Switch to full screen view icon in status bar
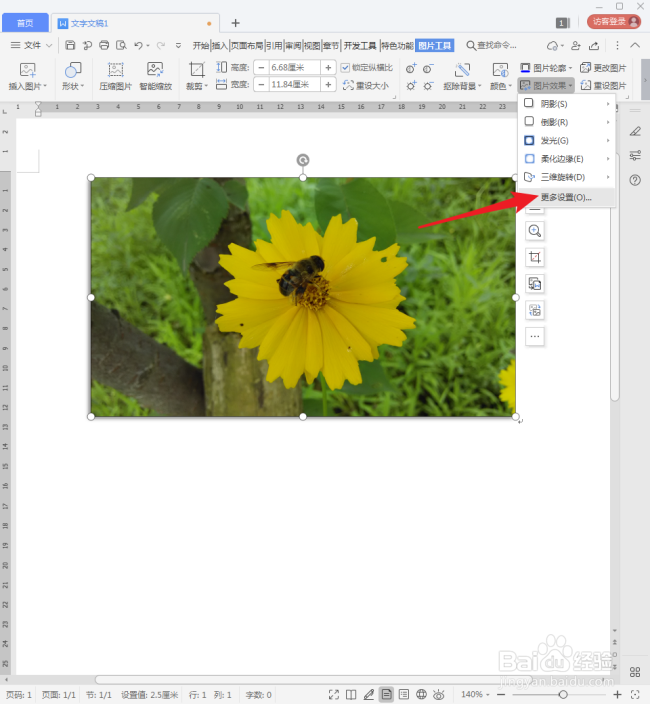650x704 pixels. point(334,695)
